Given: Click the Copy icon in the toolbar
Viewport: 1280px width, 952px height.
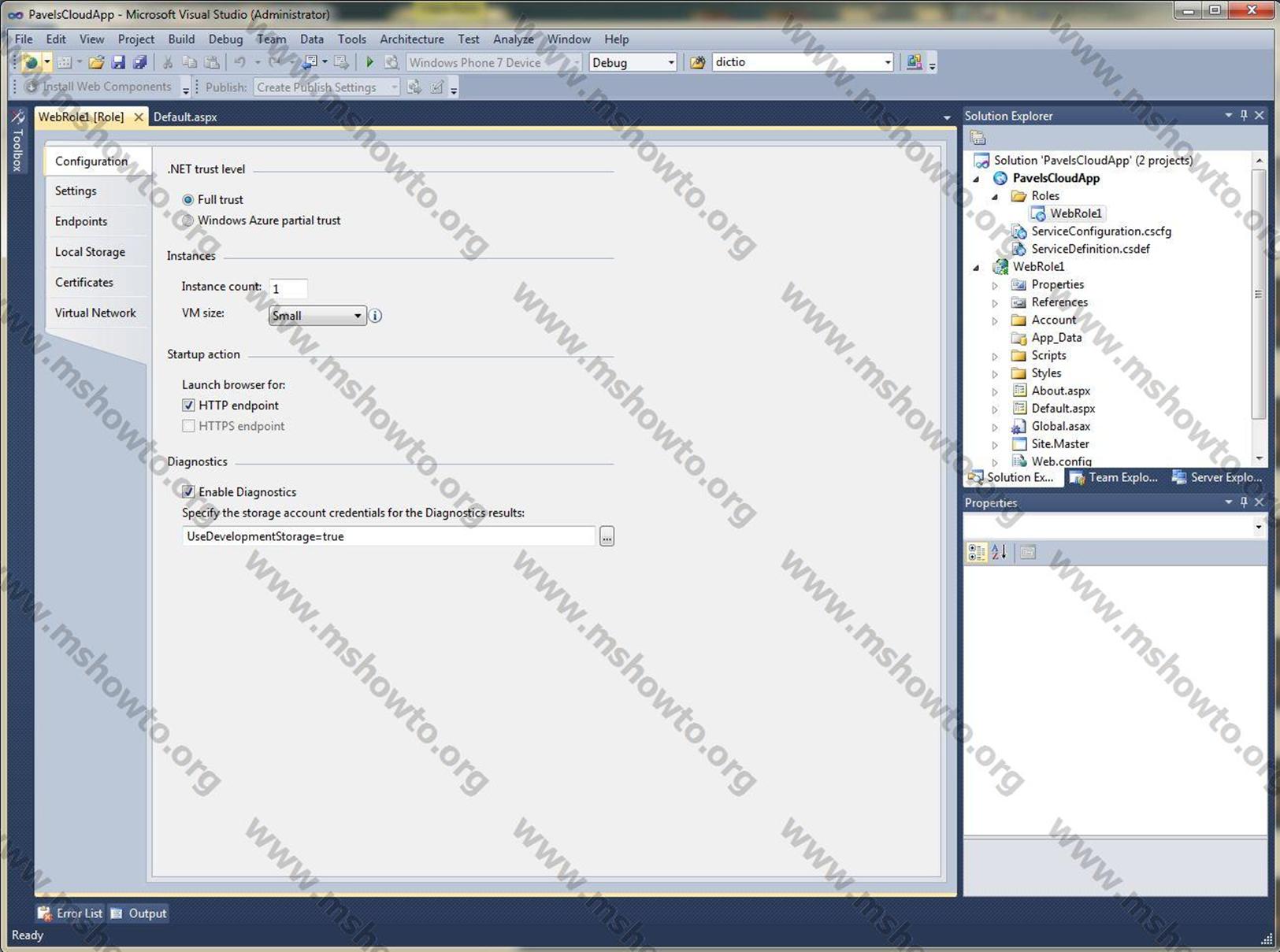Looking at the screenshot, I should [189, 62].
